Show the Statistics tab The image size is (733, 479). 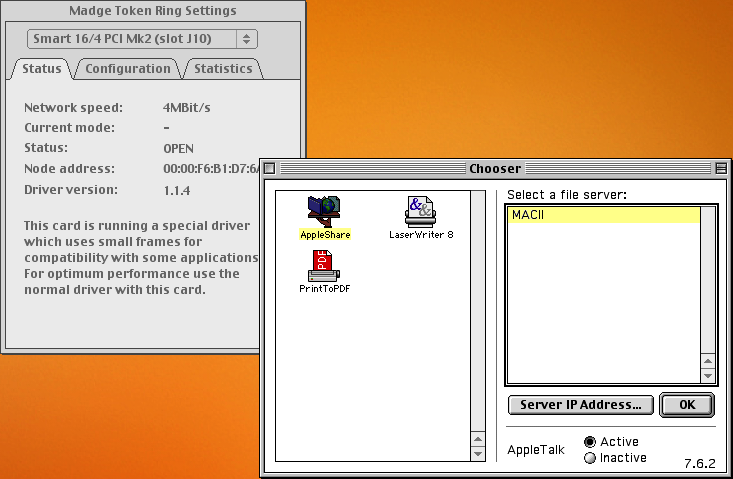[x=222, y=69]
